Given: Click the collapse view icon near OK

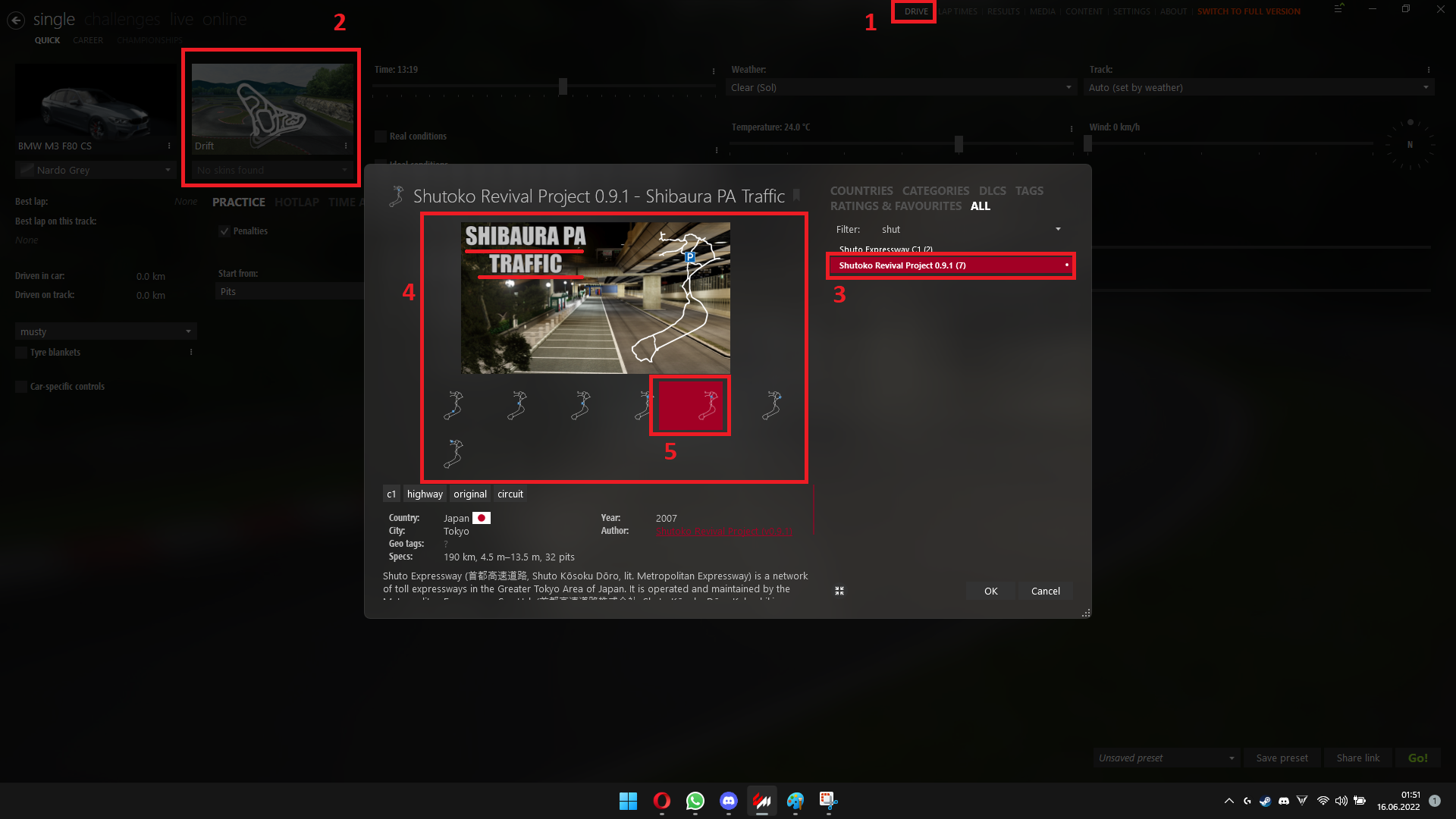Looking at the screenshot, I should [x=839, y=591].
